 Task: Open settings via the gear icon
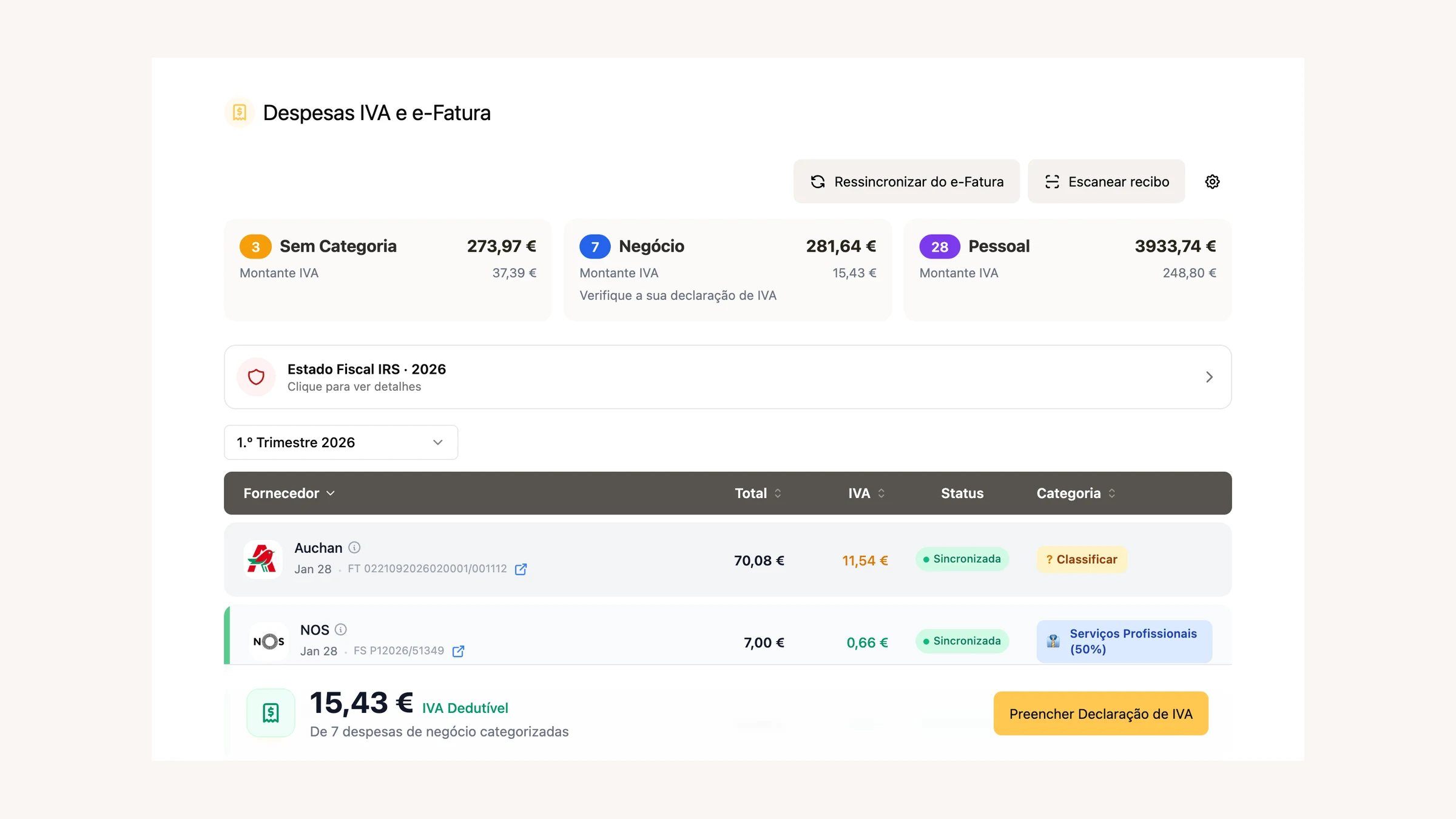1212,181
